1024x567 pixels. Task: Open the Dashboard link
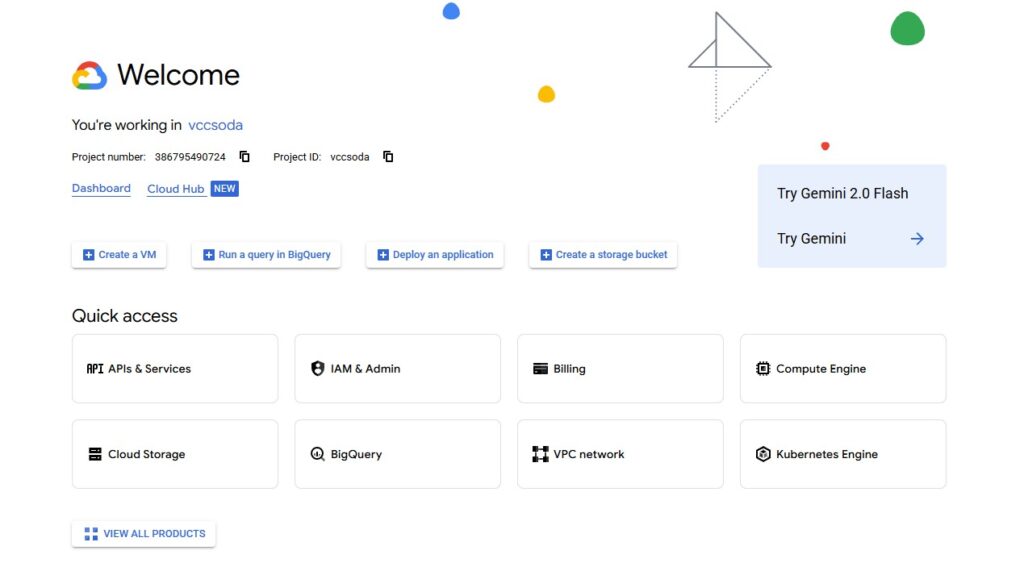101,188
